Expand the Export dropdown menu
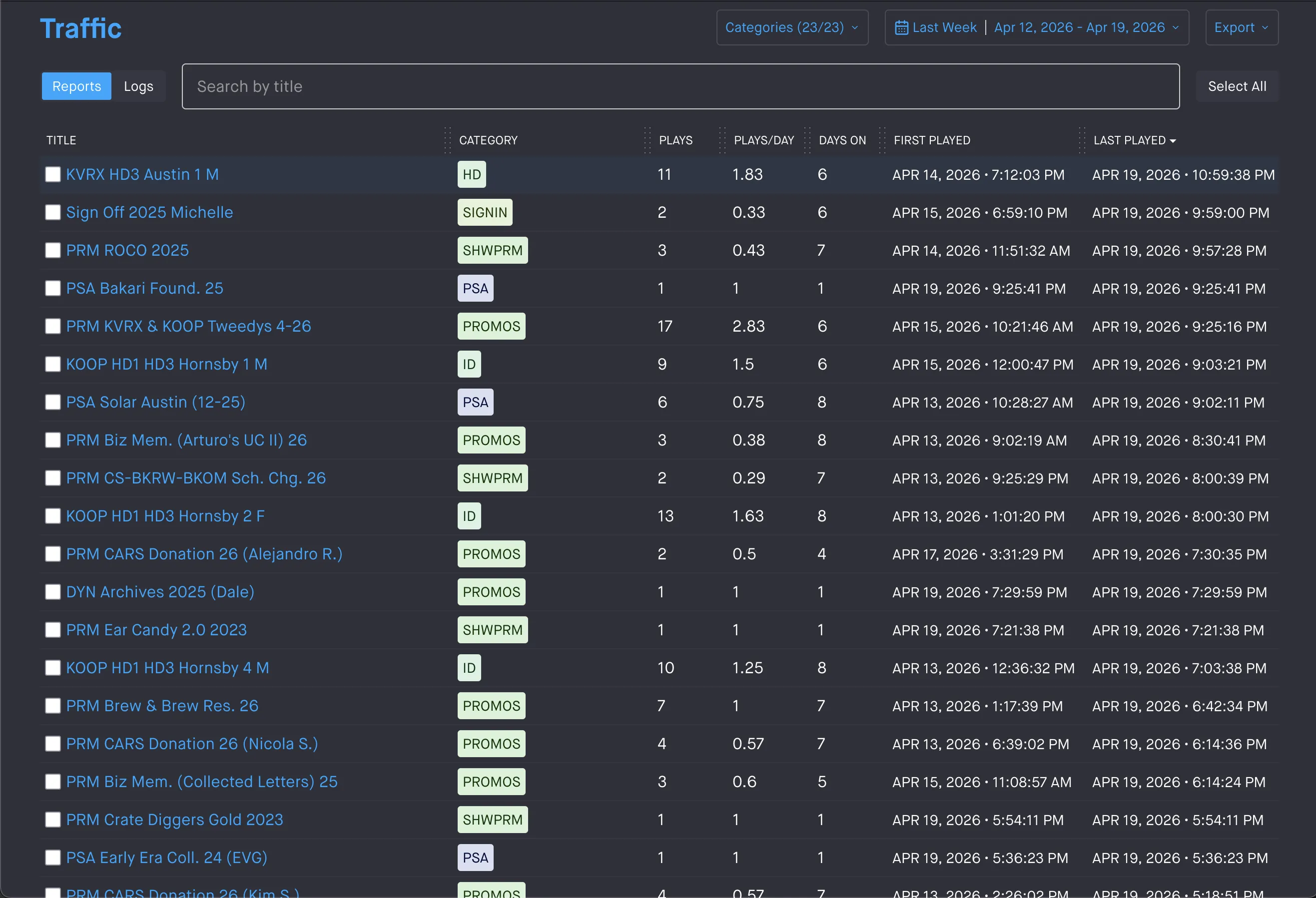1316x898 pixels. pos(1241,28)
